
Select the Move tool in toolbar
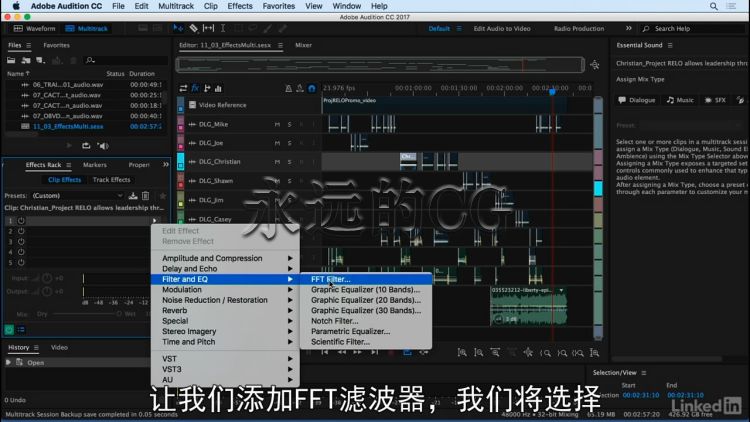coord(178,28)
